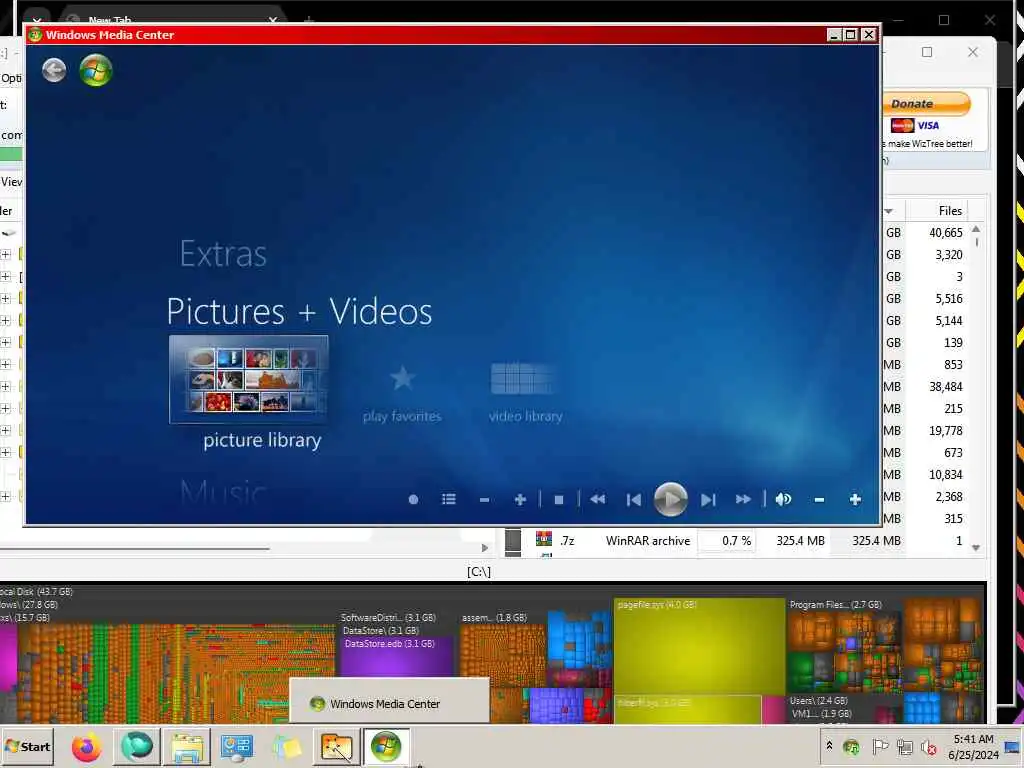This screenshot has width=1024, height=768.
Task: Select the 5,516 files cell
Action: coord(948,298)
